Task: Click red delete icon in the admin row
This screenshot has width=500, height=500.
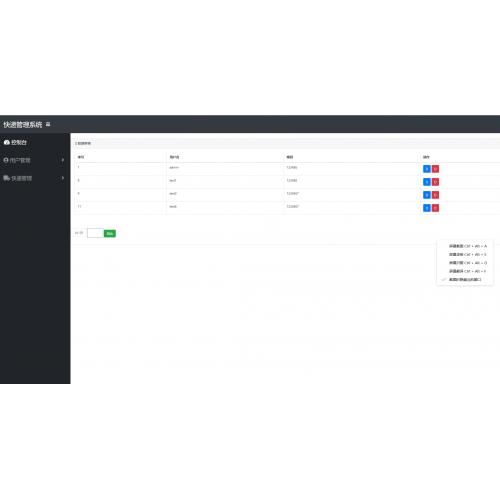Action: click(435, 169)
